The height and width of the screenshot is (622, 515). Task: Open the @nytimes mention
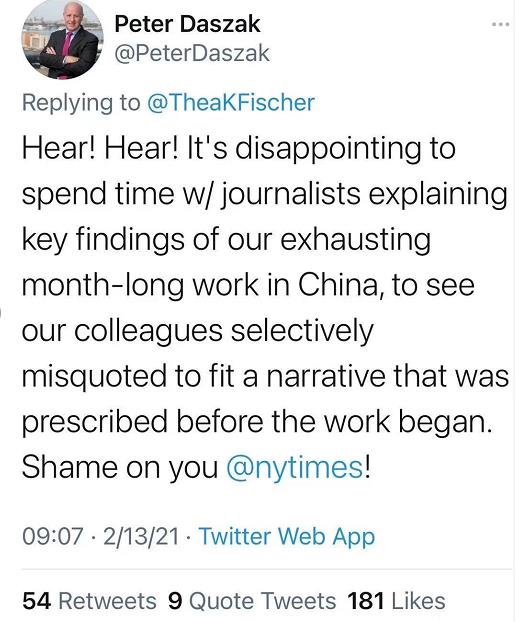(x=295, y=467)
